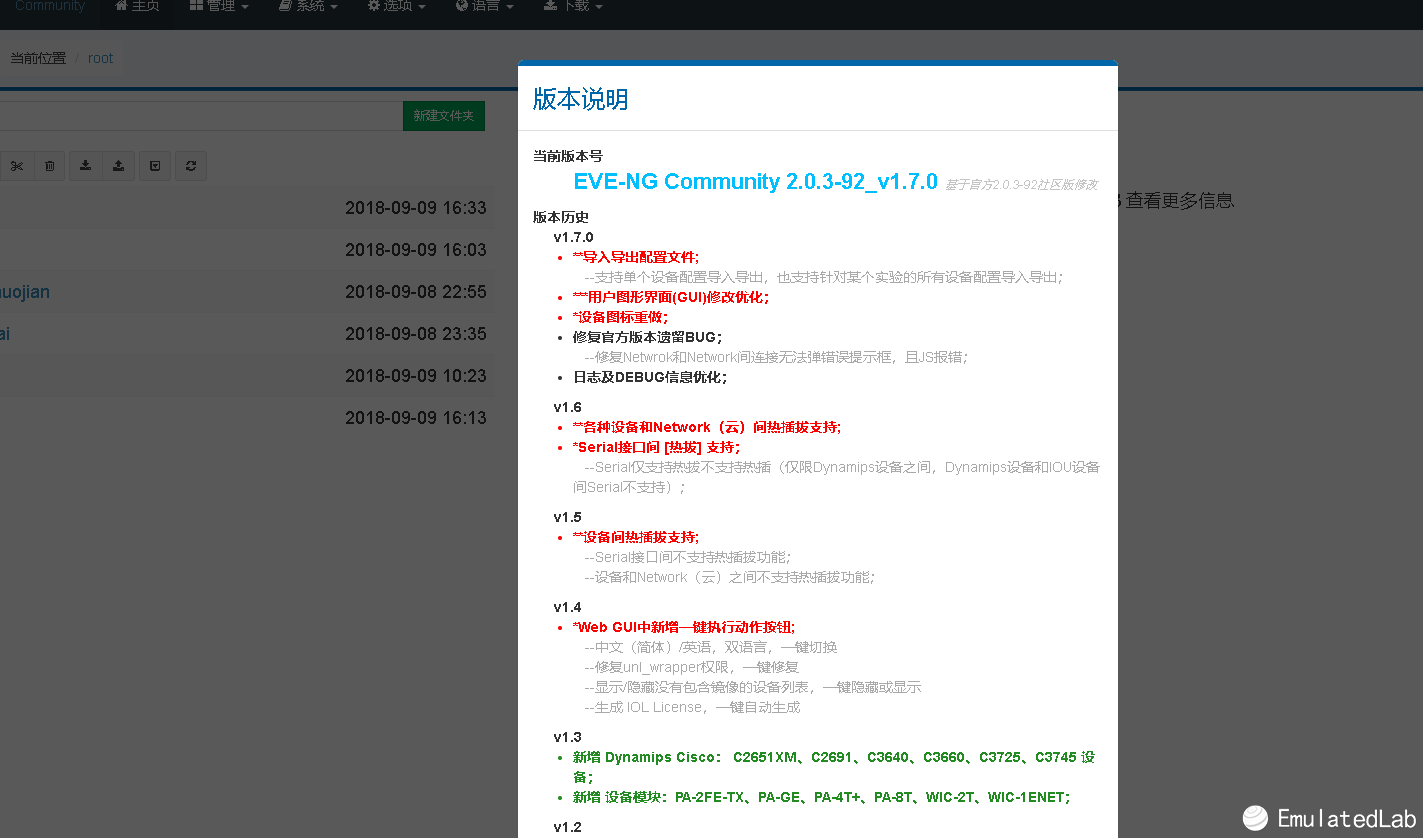Viewport: 1423px width, 838px height.
Task: Click the 版本历史 heading
Action: click(x=561, y=217)
